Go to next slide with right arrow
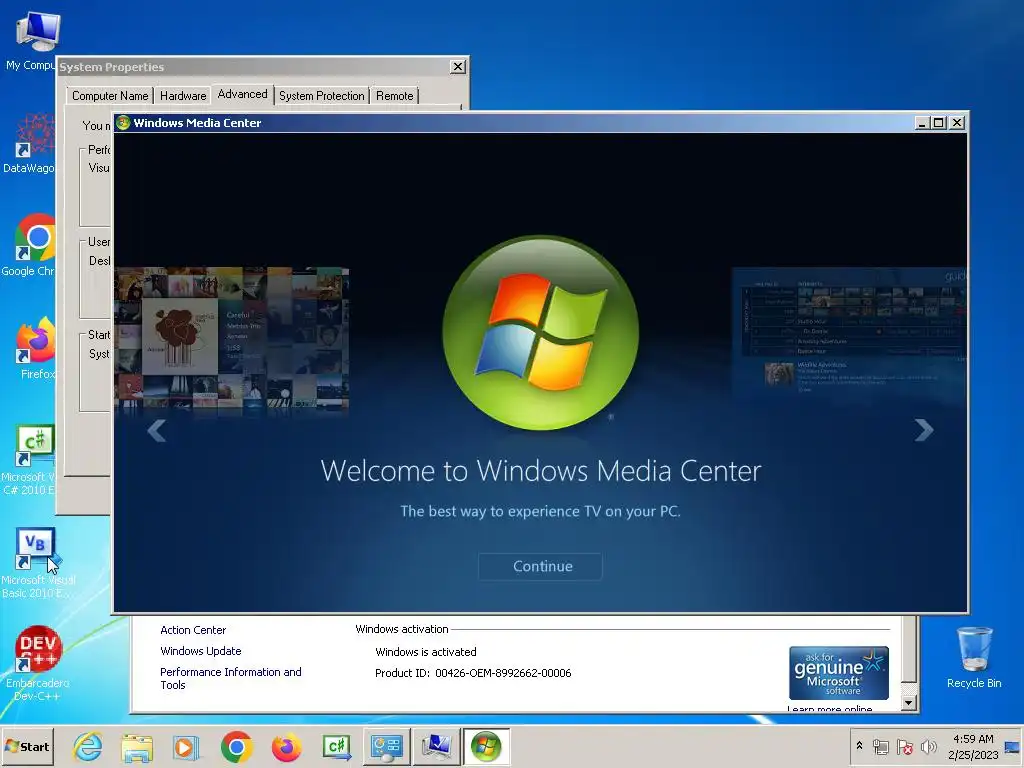This screenshot has height=768, width=1024. [x=923, y=430]
